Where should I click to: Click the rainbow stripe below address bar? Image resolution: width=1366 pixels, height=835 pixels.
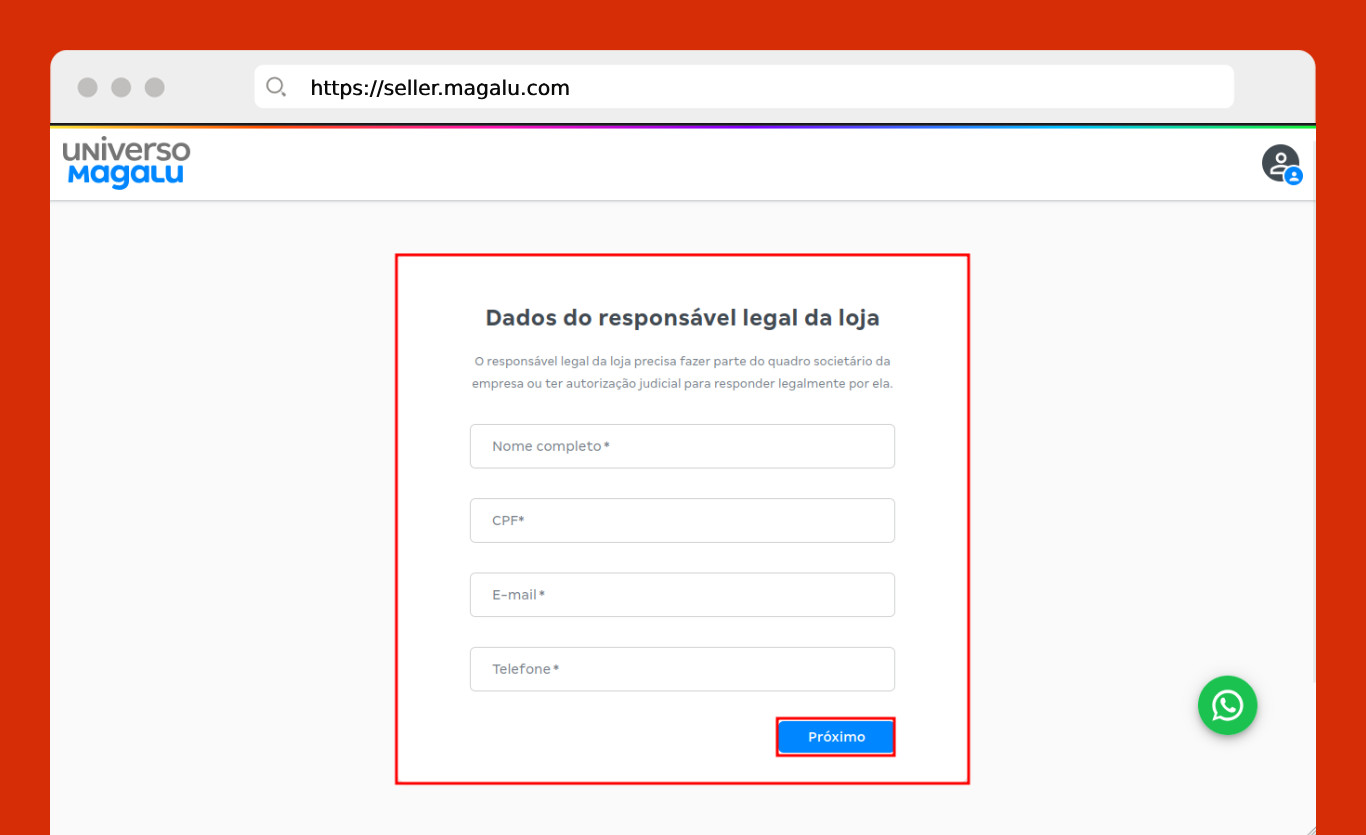[683, 126]
